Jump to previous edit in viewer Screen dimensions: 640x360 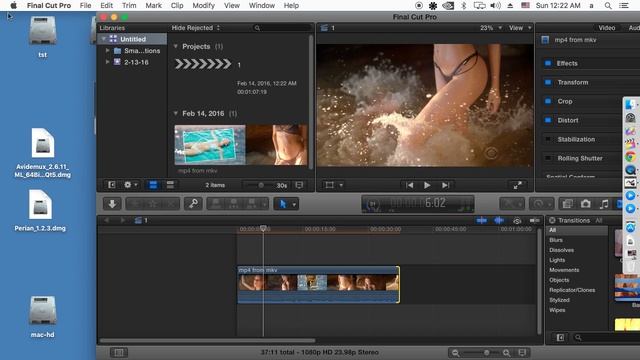pos(409,185)
